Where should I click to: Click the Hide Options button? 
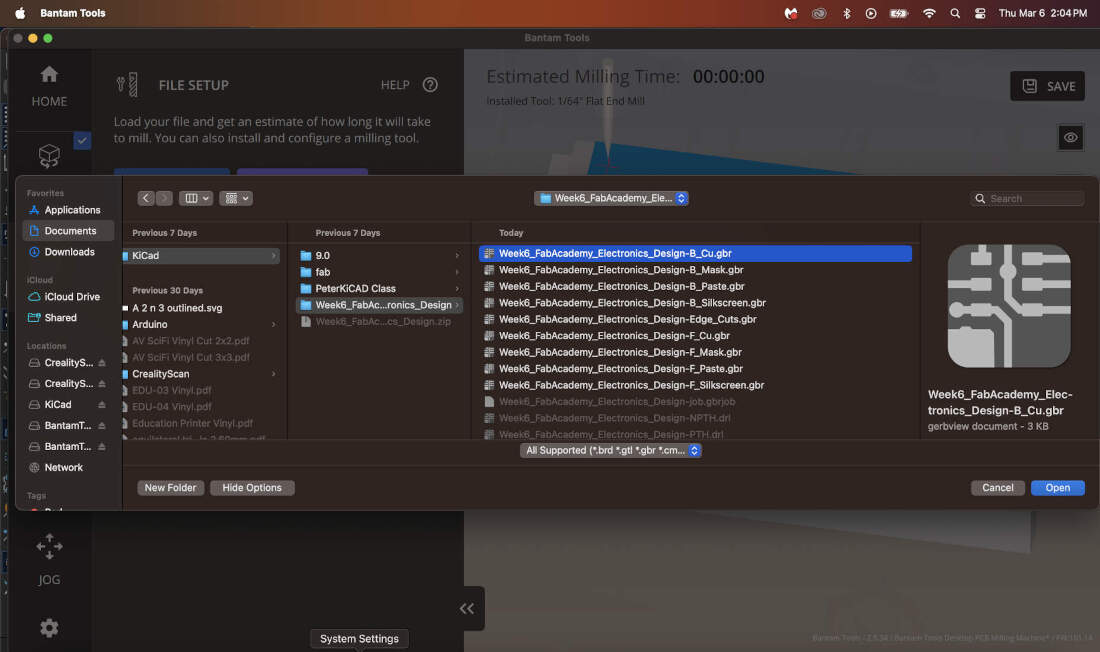[252, 488]
